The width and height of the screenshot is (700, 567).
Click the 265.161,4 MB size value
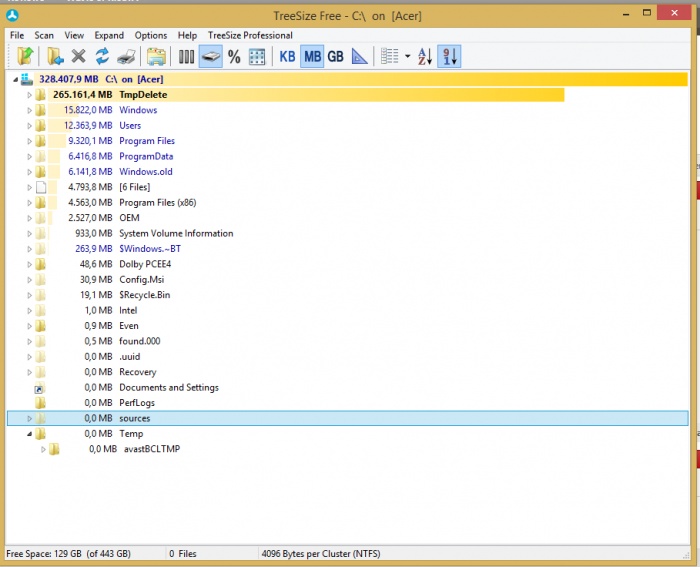(83, 95)
